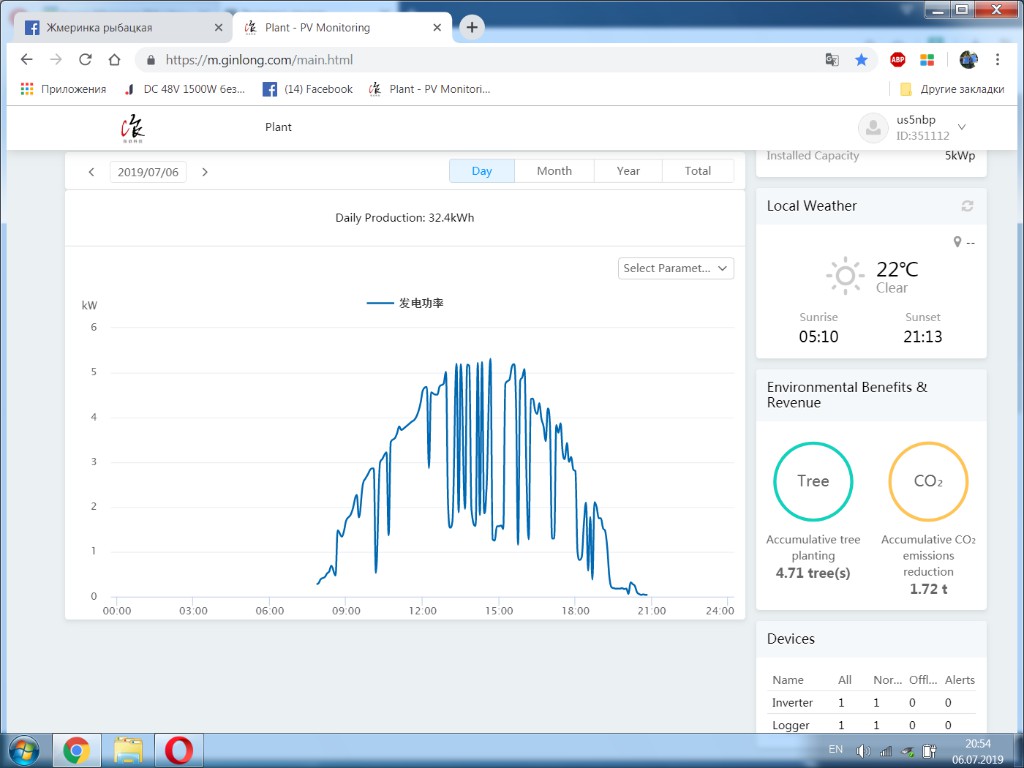Click the 2019/07/06 date field
The image size is (1024, 768).
(x=148, y=172)
